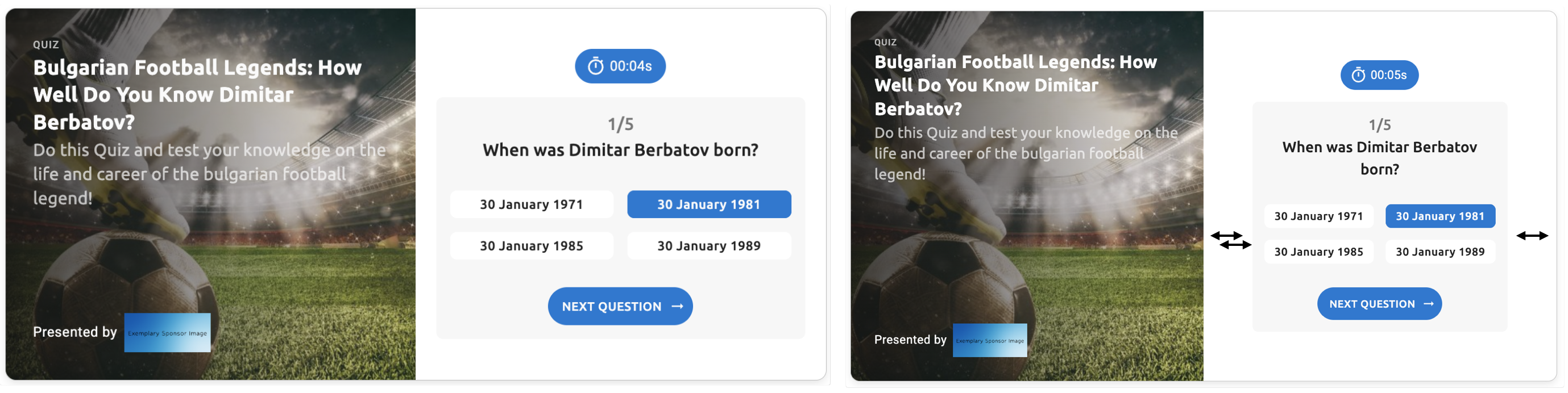
Task: Choose 30 January 1985 in the 00:05s quiz
Action: coord(1318,252)
